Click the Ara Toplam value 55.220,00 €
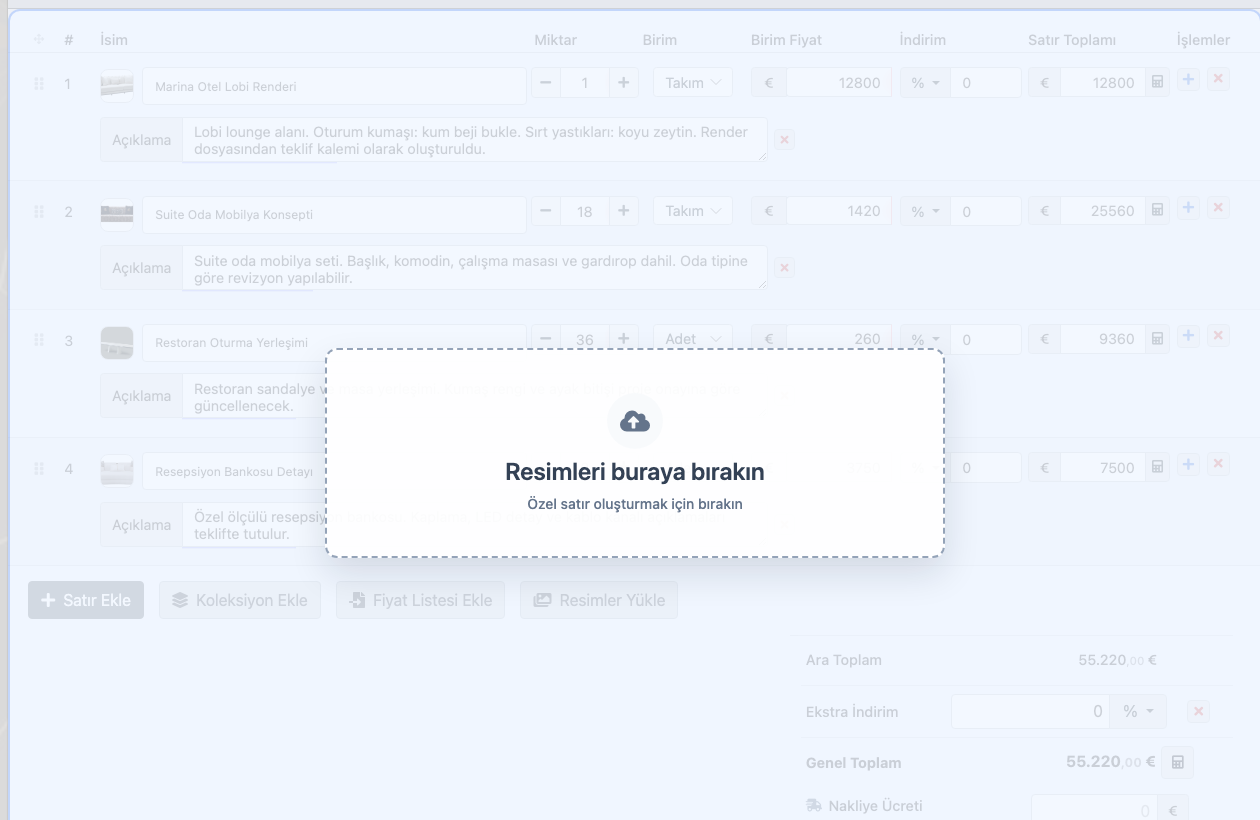The image size is (1260, 820). point(1117,660)
